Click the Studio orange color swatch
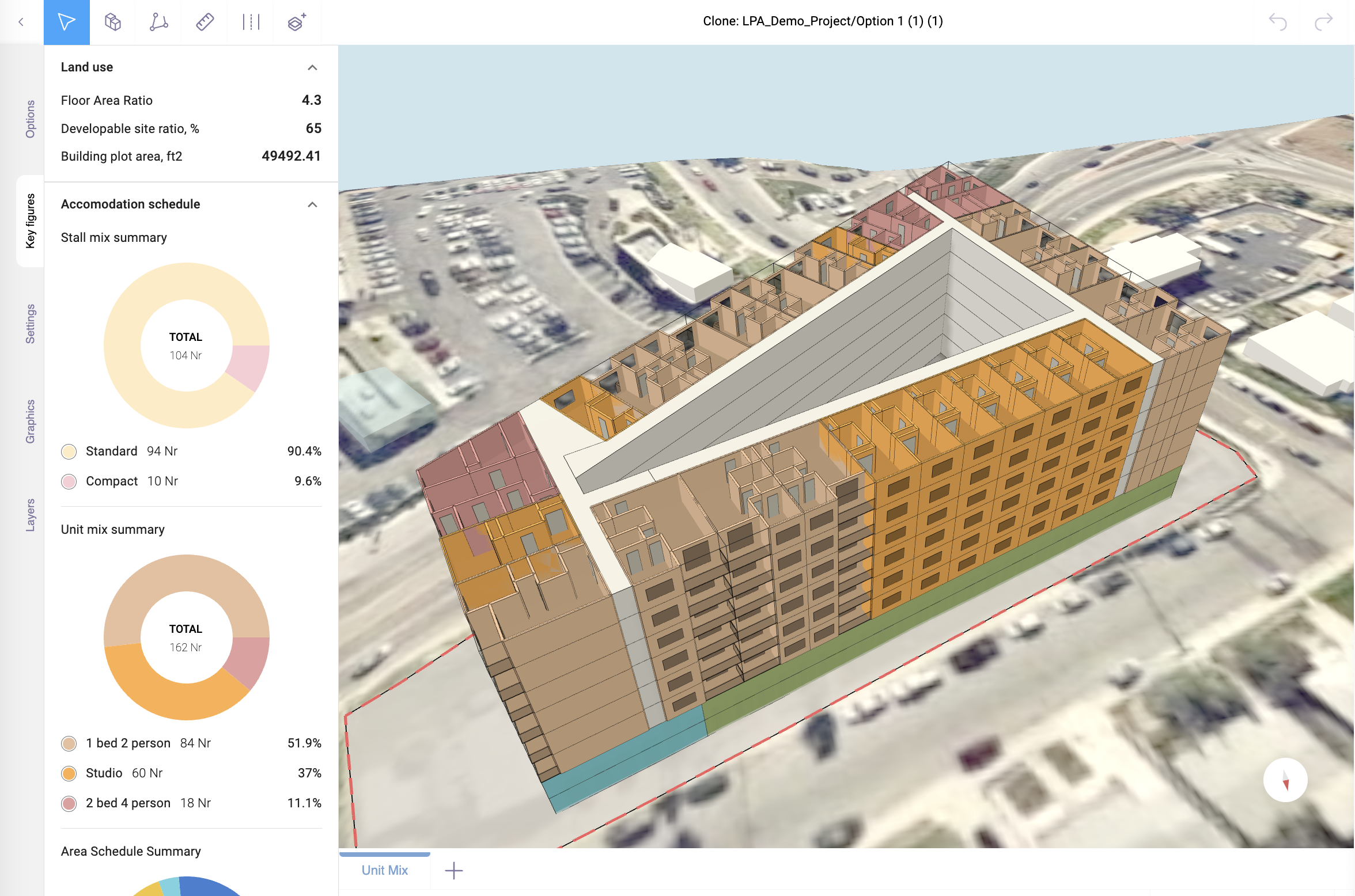The height and width of the screenshot is (896, 1355). click(x=69, y=773)
